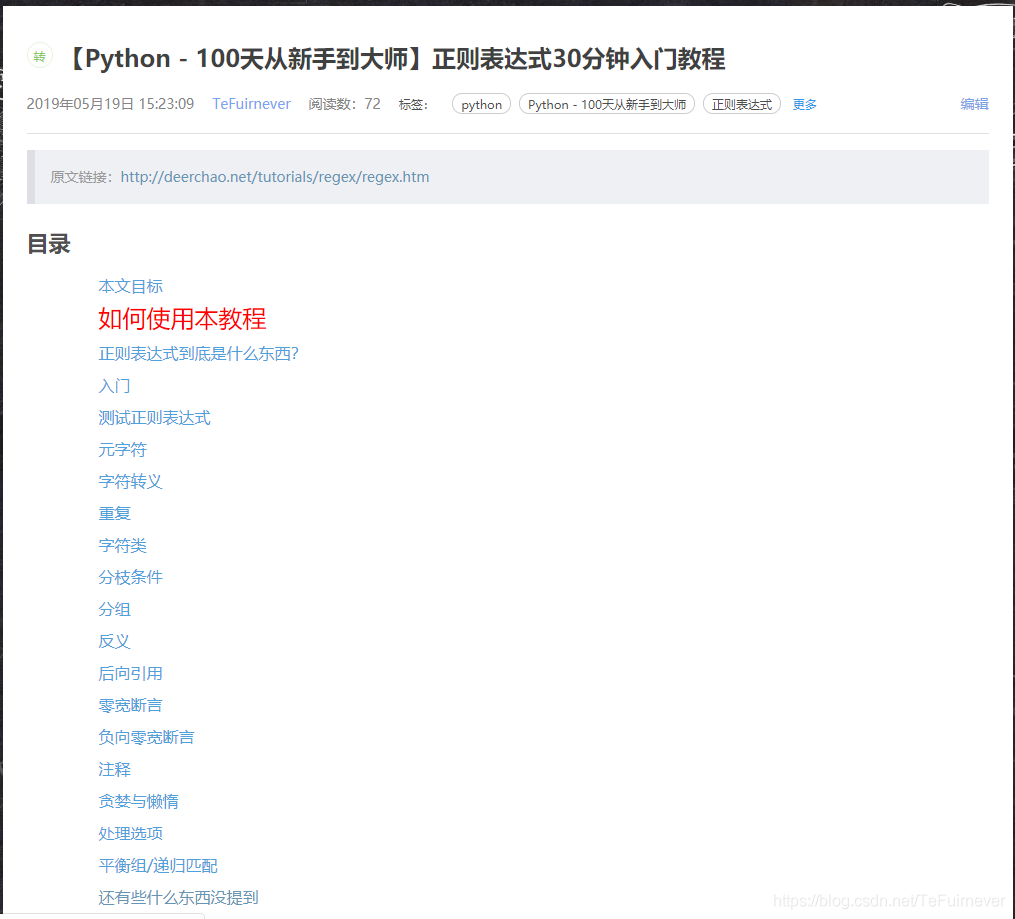The image size is (1015, 919).
Task: Open the Python - 100天从新手到大师 tag
Action: [x=606, y=103]
